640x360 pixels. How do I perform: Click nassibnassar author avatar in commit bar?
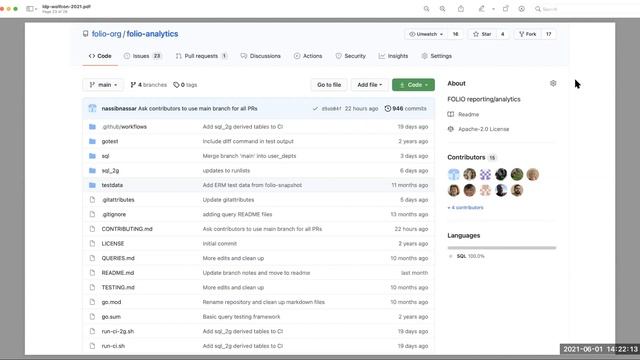[93, 109]
